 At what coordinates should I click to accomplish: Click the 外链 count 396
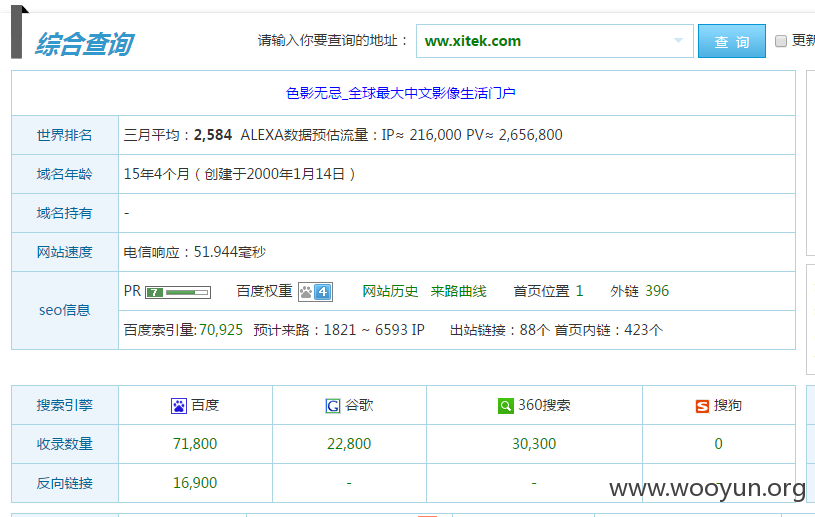(x=657, y=291)
